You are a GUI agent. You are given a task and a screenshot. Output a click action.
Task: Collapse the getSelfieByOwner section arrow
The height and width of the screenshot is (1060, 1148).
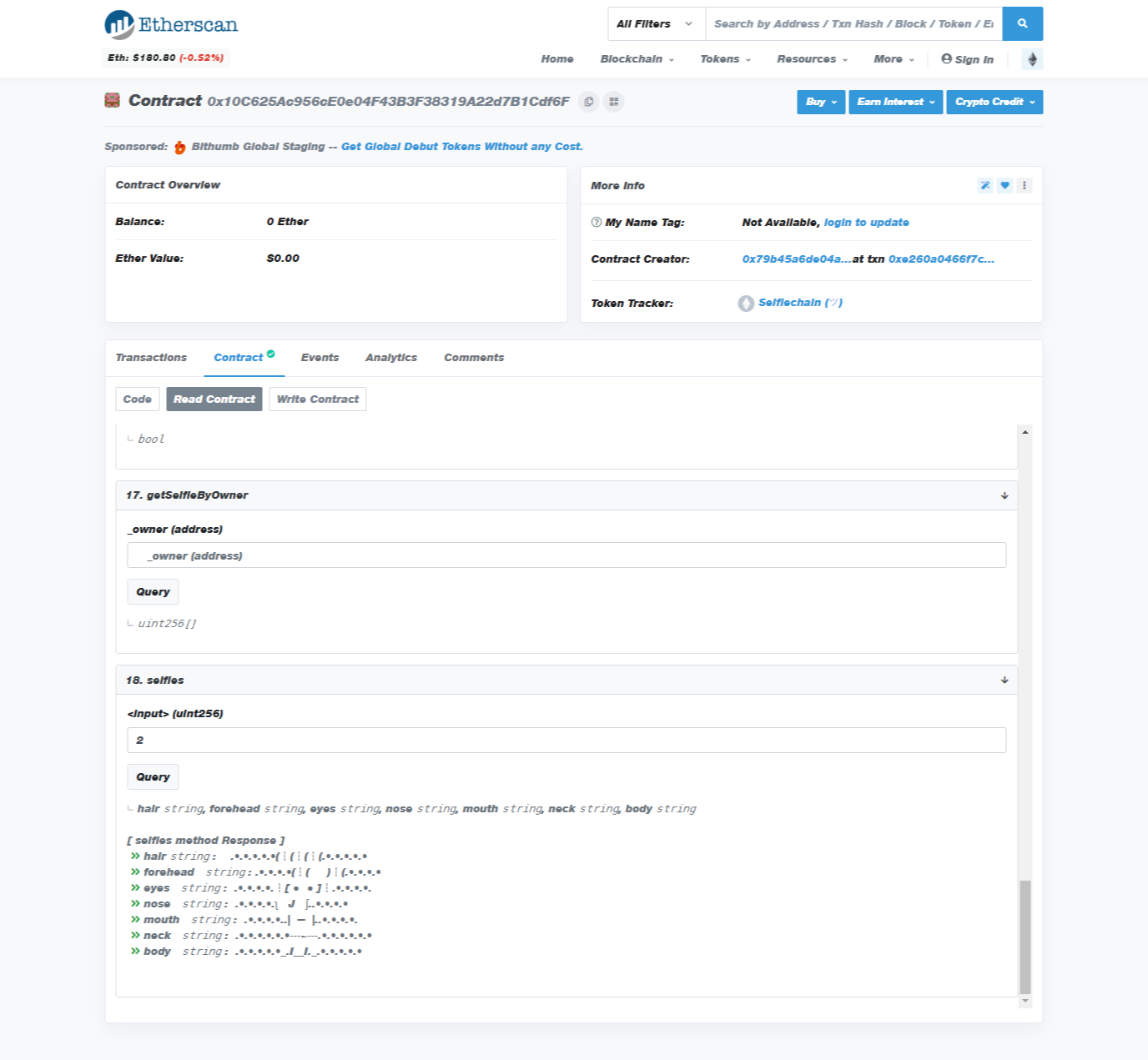1004,495
